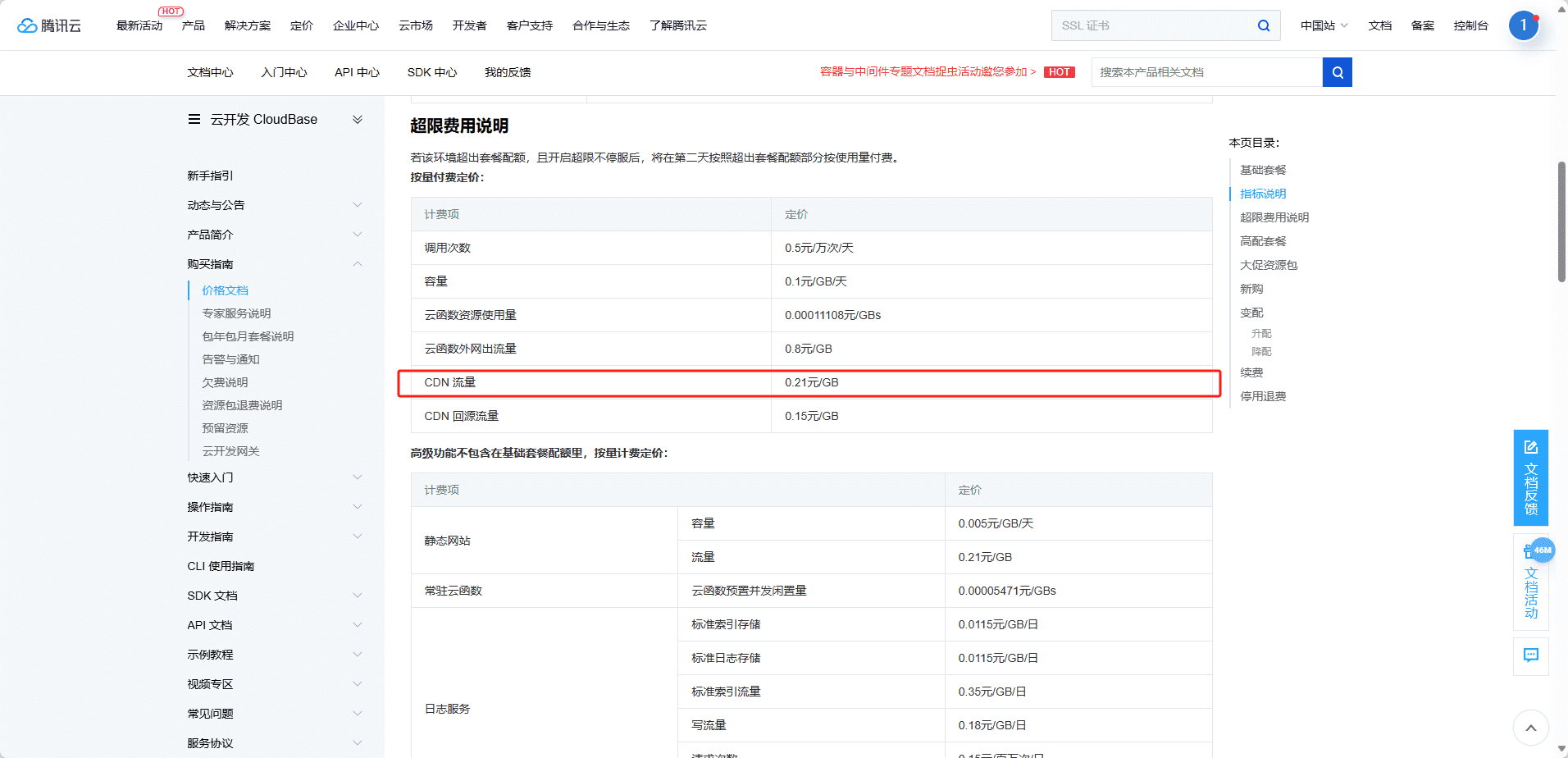Jump to 超限费用说明 in page contents
Image resolution: width=1568 pixels, height=758 pixels.
pyautogui.click(x=1274, y=217)
